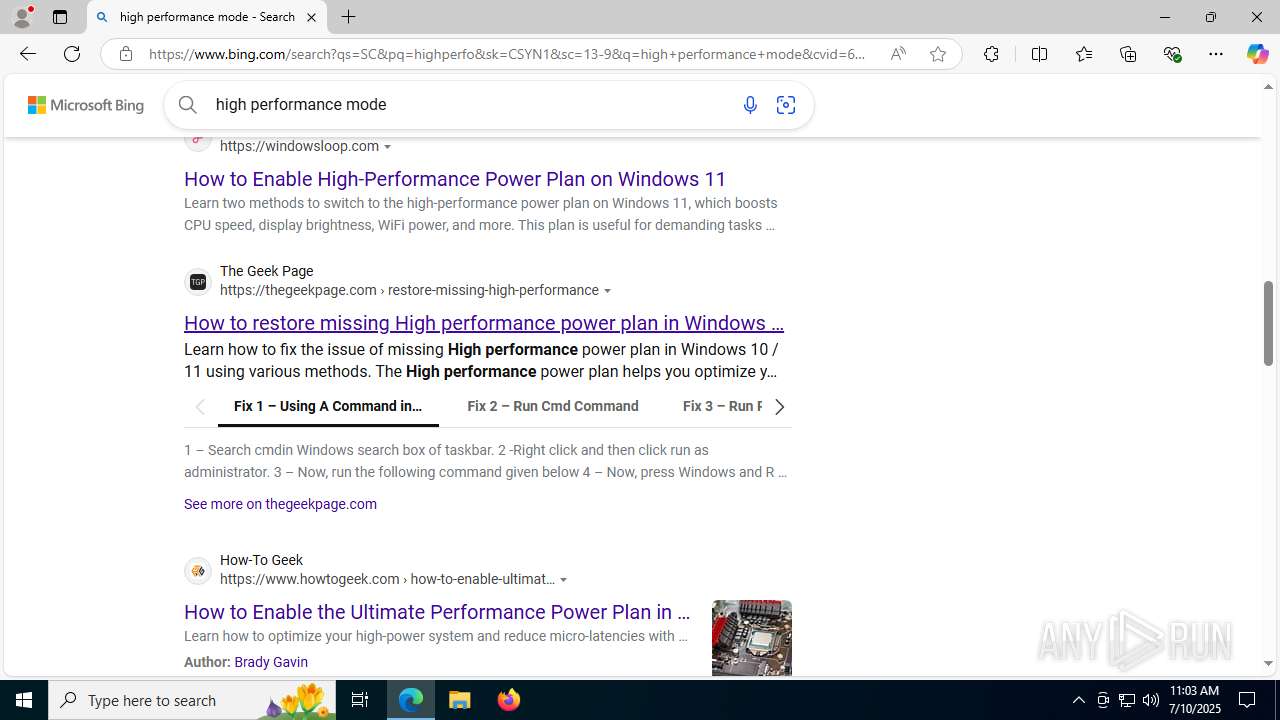Viewport: 1280px width, 720px height.
Task: Open Settings and more menu
Action: coord(1216,54)
